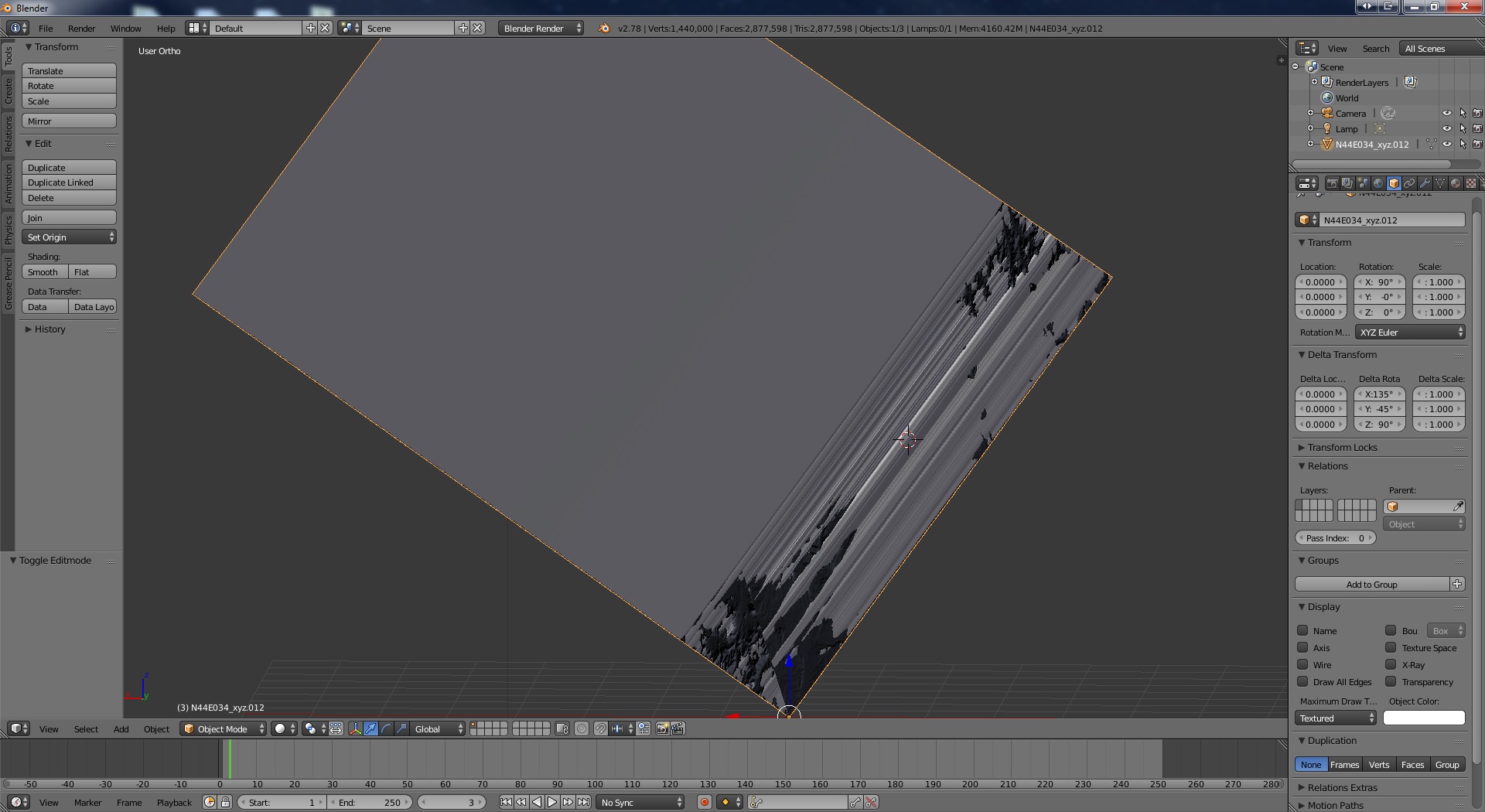Open the Object Constraints chain tab

click(x=1409, y=183)
